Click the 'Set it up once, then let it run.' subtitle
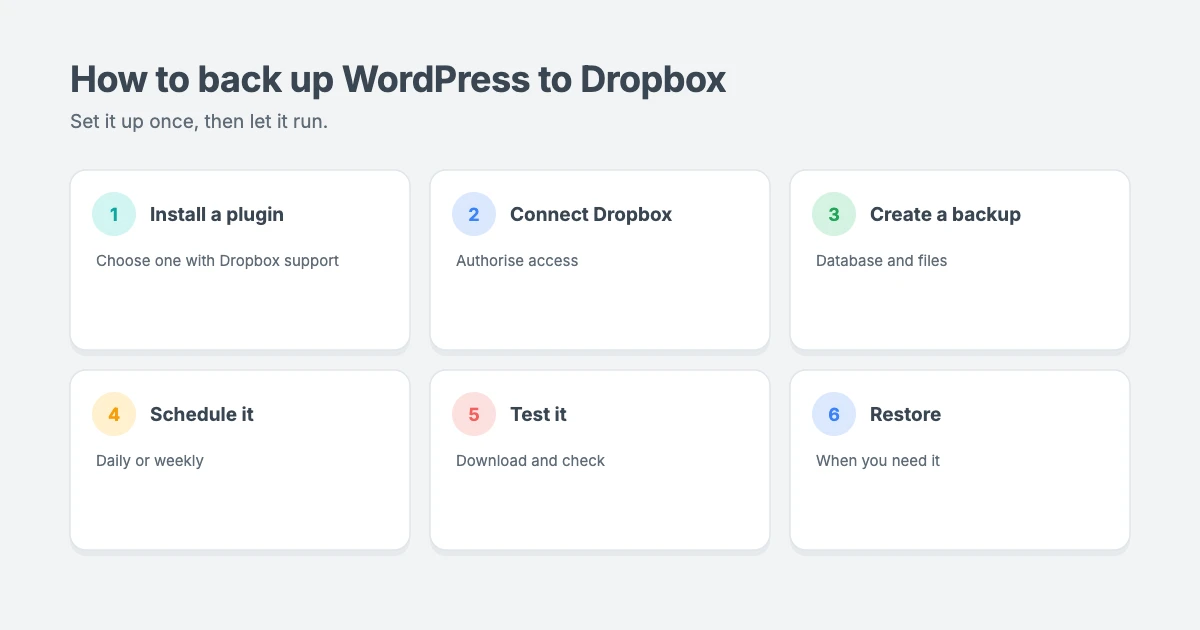The height and width of the screenshot is (630, 1200). pos(199,122)
